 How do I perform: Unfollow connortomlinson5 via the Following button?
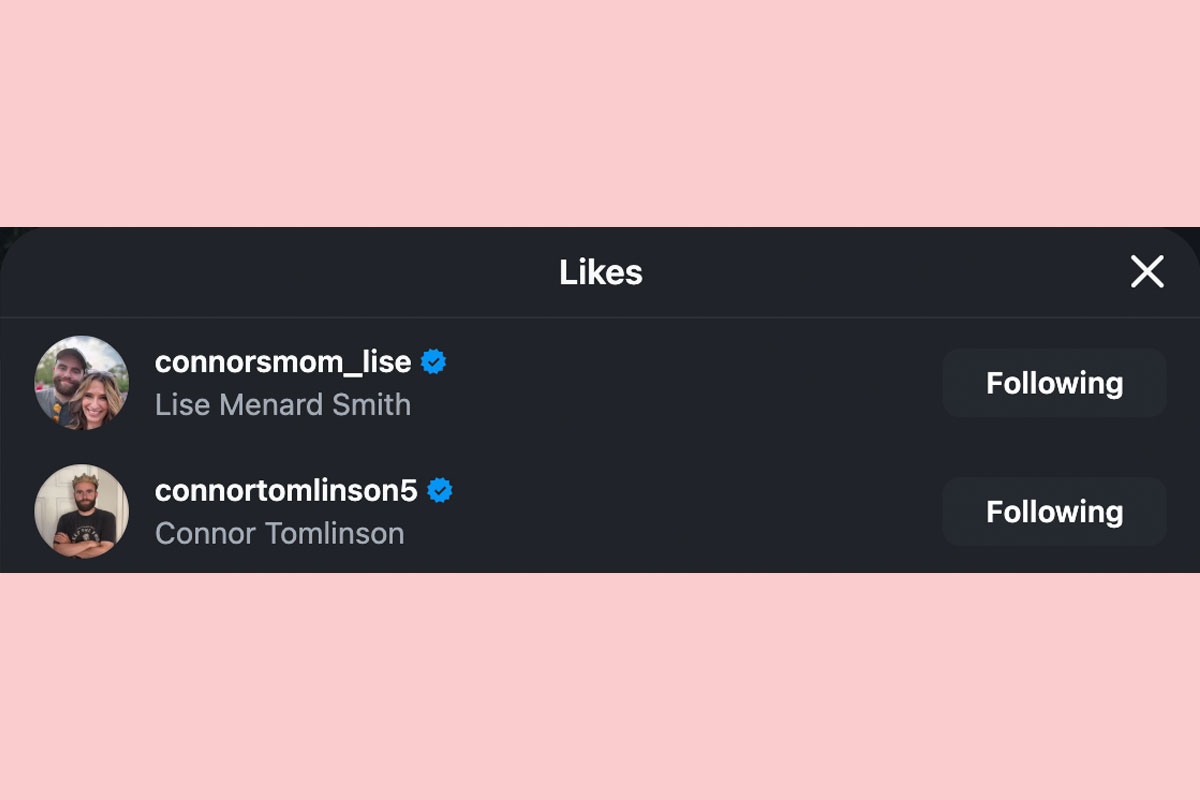(1054, 511)
